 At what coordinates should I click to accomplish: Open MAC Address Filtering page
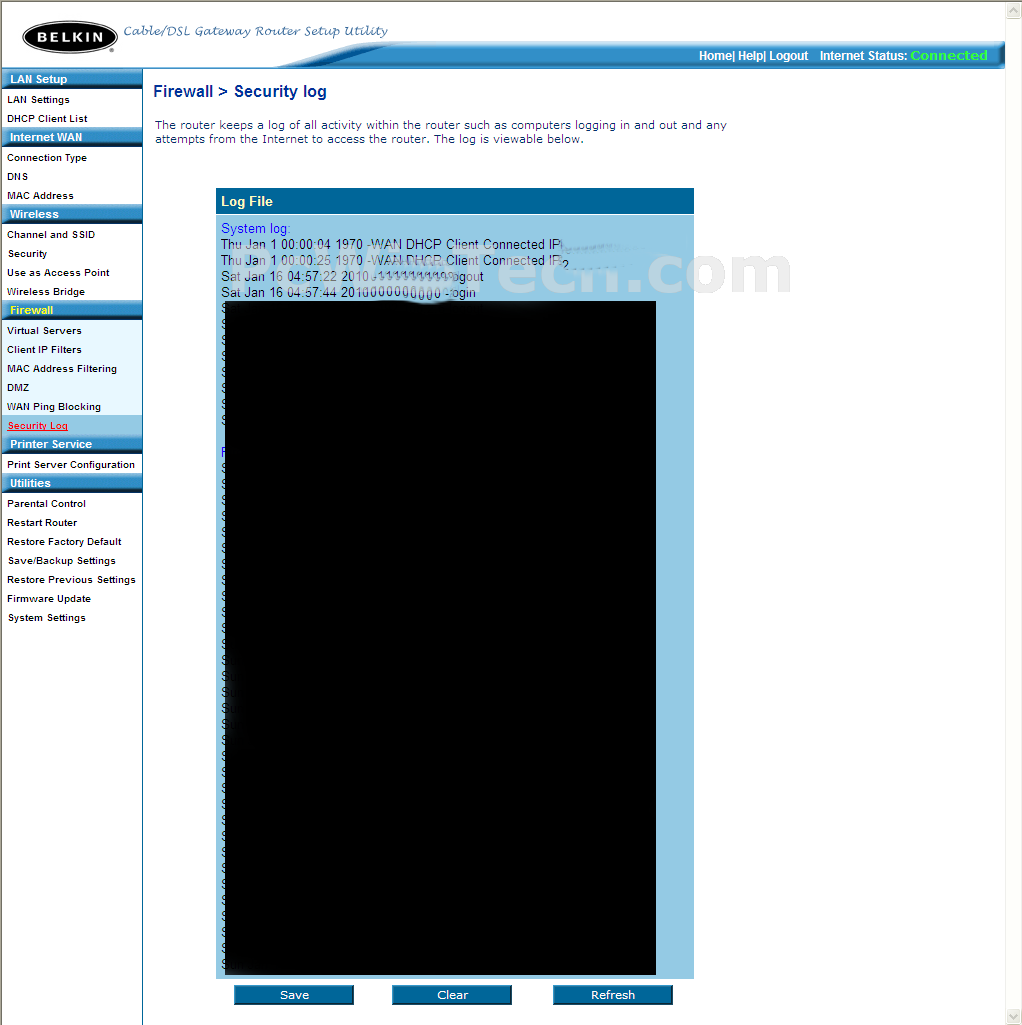(62, 369)
